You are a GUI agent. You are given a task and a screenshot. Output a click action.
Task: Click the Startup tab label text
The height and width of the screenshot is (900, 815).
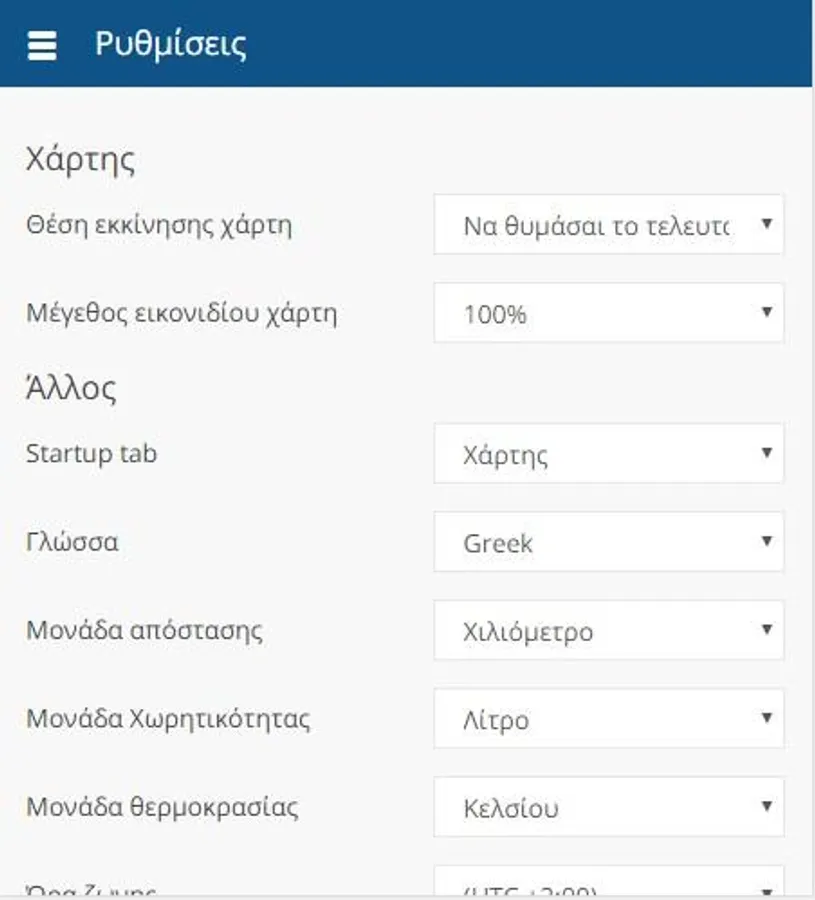click(91, 454)
